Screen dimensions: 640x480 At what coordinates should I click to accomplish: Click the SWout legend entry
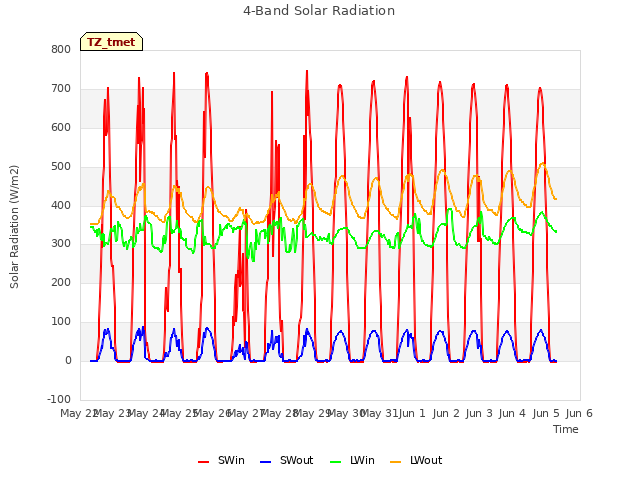[x=287, y=460]
